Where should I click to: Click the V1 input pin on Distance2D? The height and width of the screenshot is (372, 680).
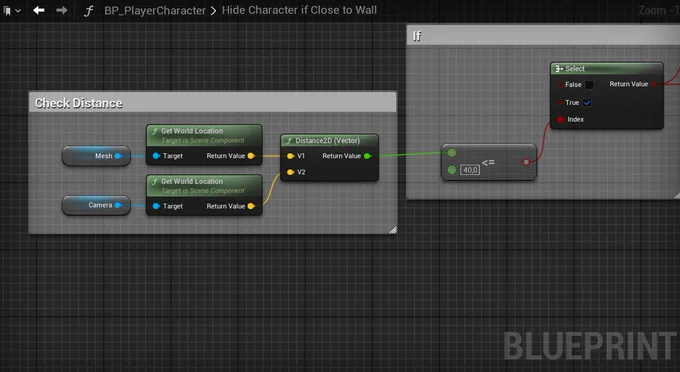click(x=291, y=156)
